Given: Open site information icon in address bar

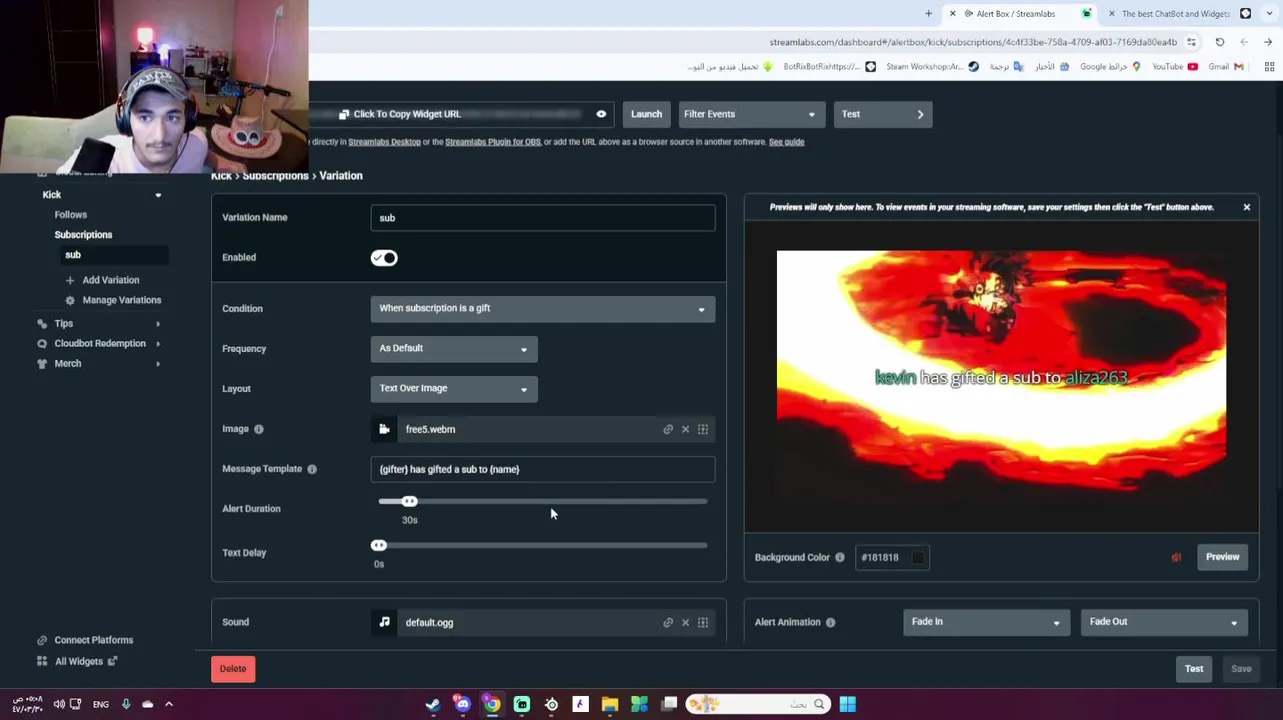Looking at the screenshot, I should pos(1191,42).
